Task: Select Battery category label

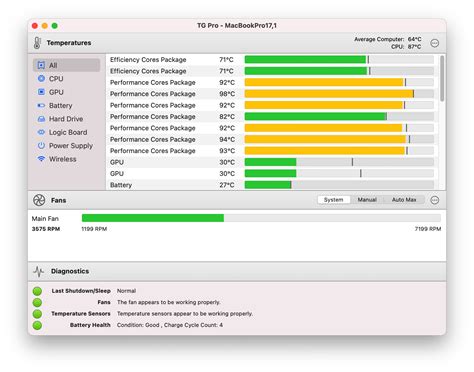Action: coord(60,105)
